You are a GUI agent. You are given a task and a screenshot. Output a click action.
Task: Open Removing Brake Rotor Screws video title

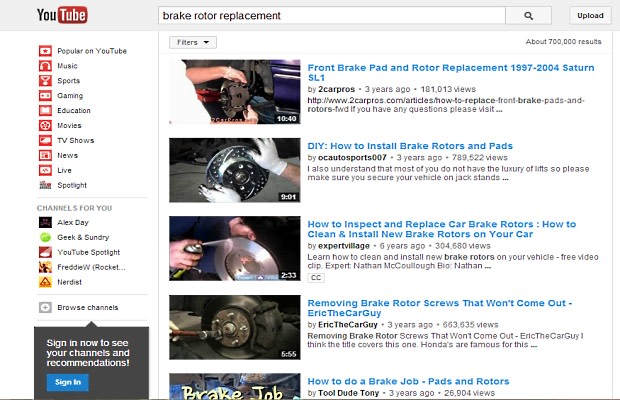tap(440, 308)
